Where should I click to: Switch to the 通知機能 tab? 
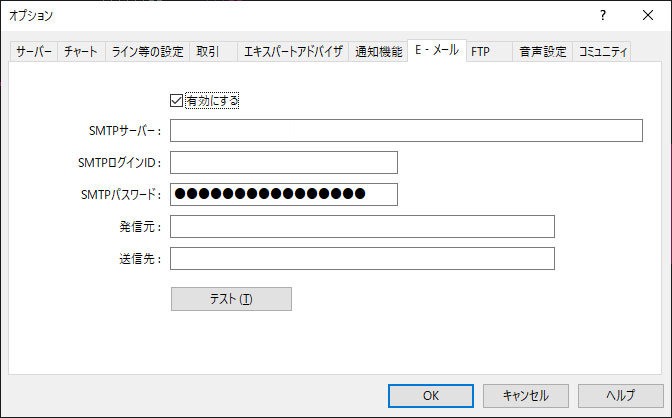(x=378, y=52)
